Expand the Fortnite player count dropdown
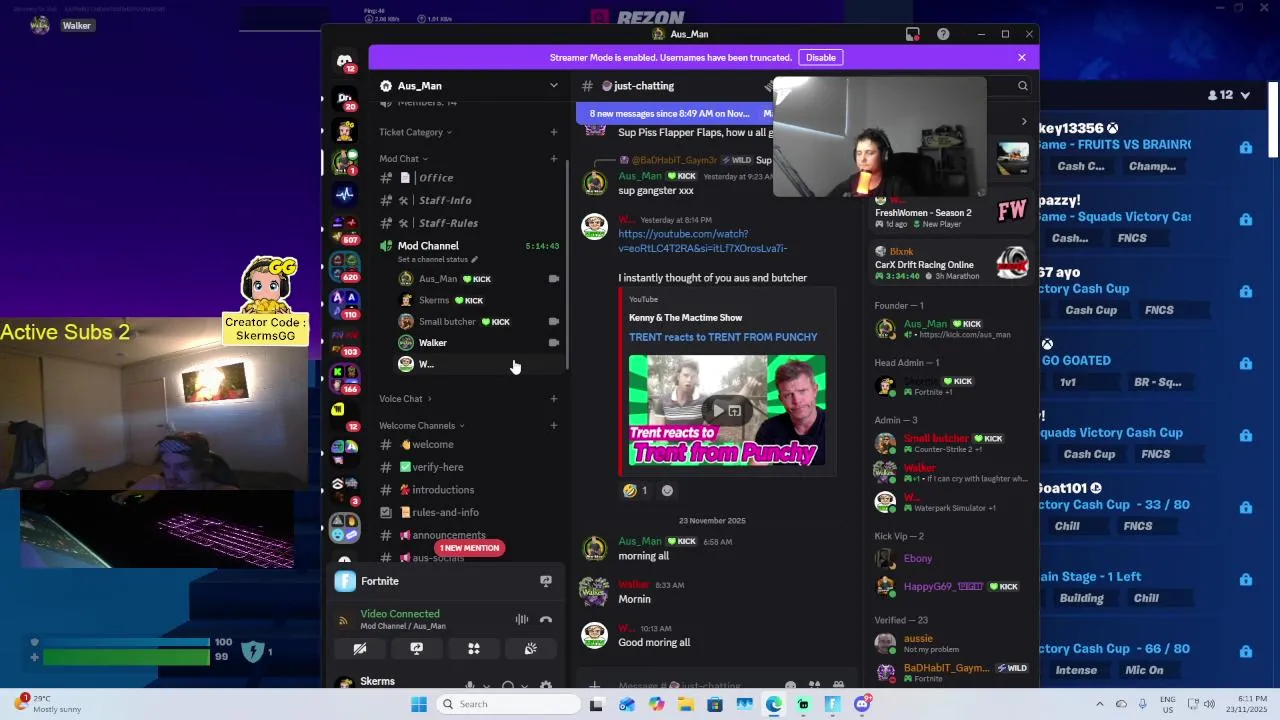The width and height of the screenshot is (1280, 720). click(1245, 95)
